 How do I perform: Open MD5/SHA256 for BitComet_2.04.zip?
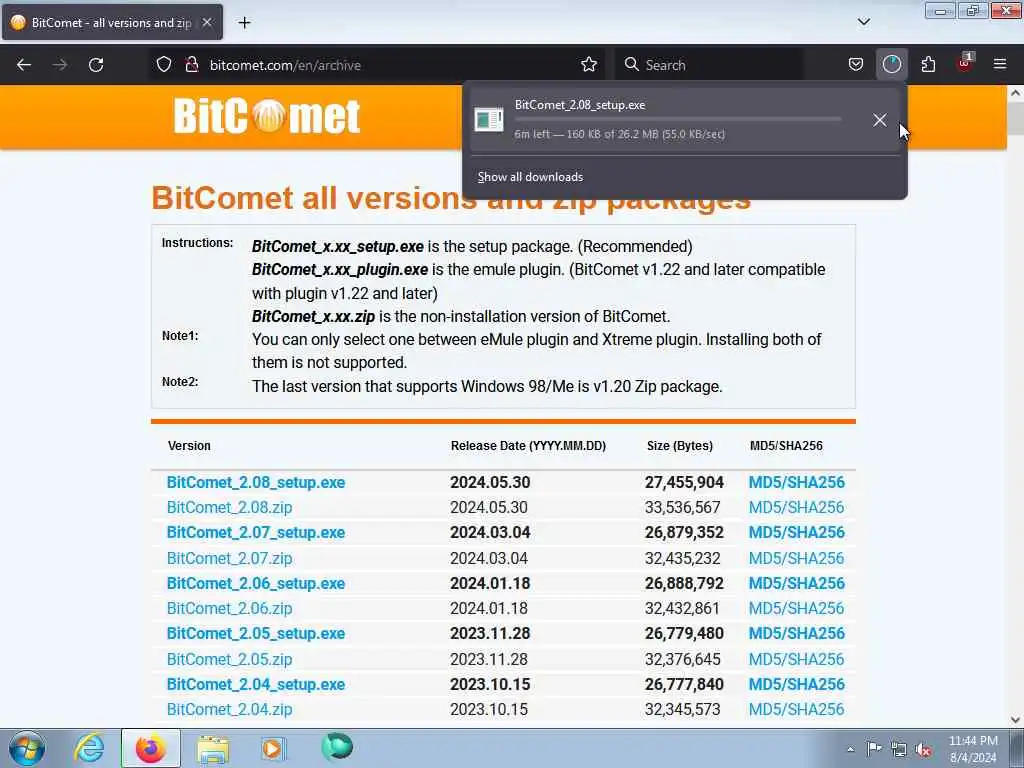pyautogui.click(x=797, y=709)
